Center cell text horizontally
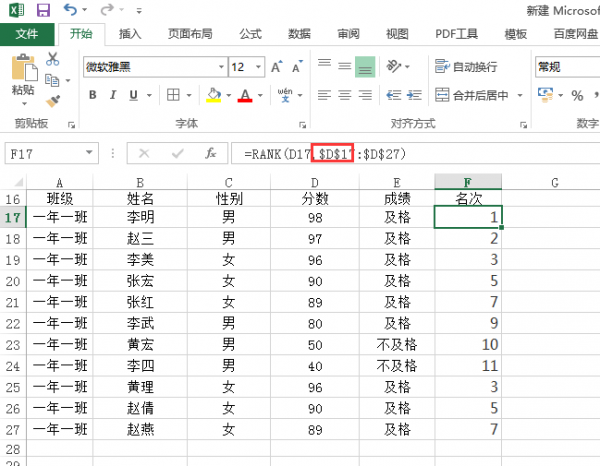The image size is (600, 466). point(345,95)
